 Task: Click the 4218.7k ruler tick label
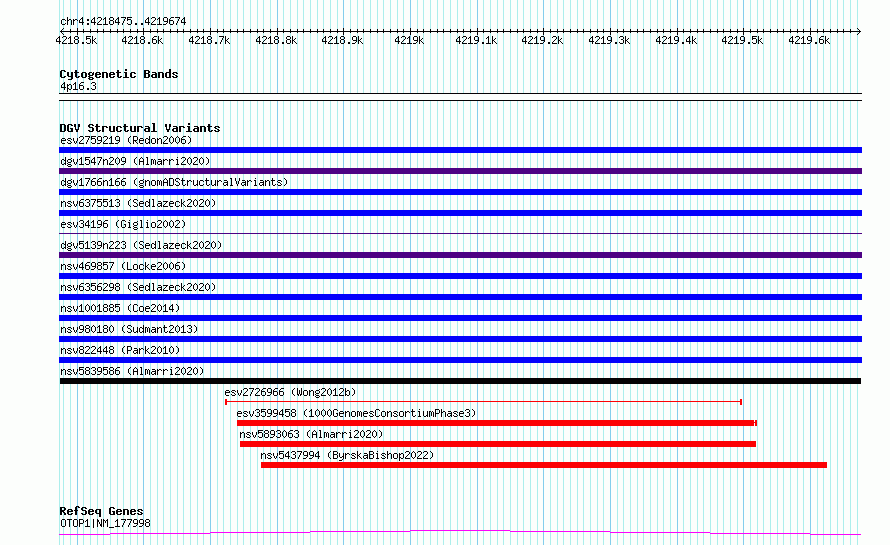209,40
